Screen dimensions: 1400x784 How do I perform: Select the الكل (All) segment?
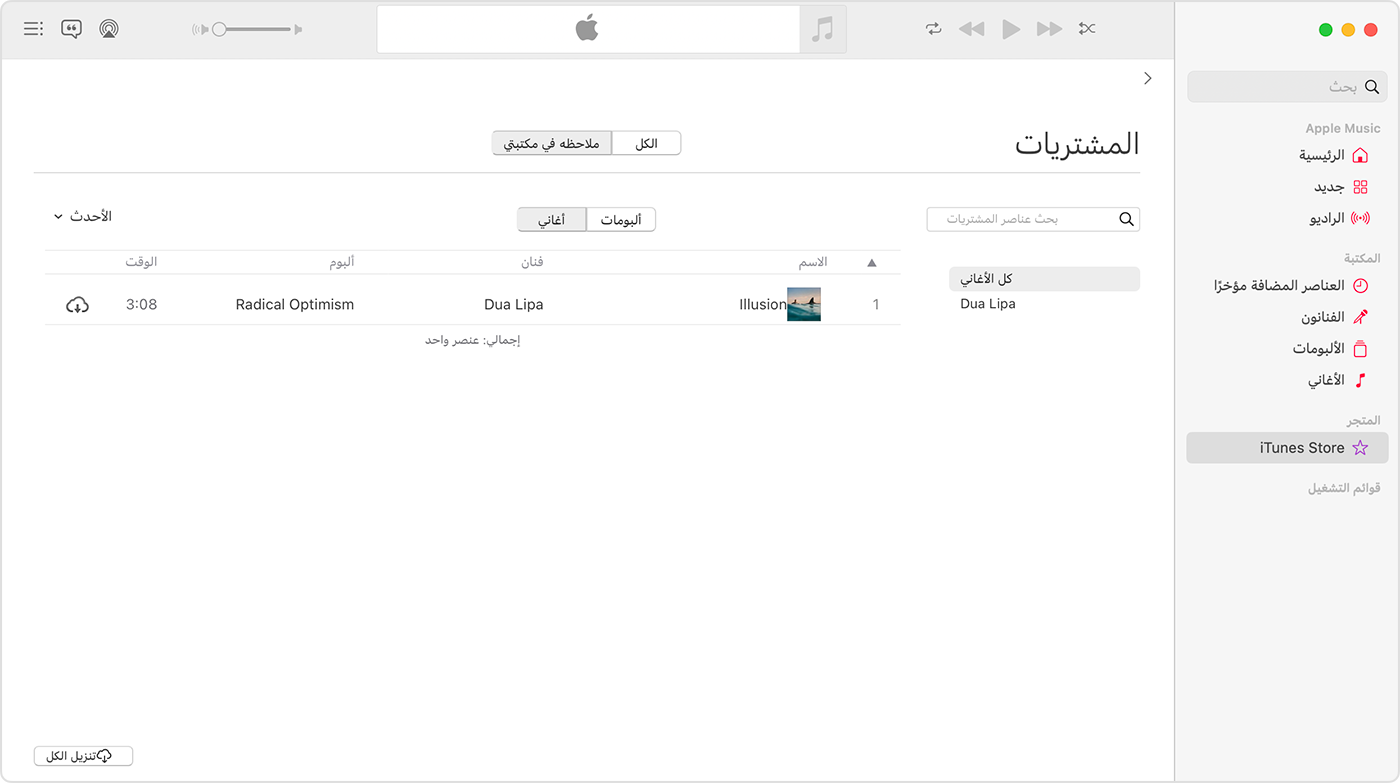point(646,143)
